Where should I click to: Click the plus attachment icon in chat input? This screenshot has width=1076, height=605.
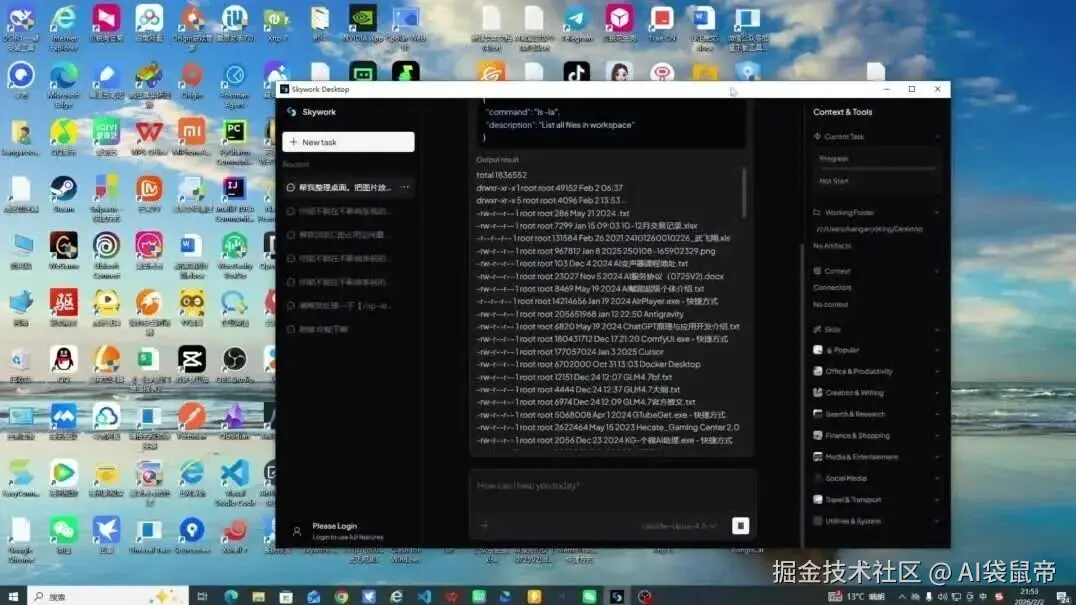(484, 525)
